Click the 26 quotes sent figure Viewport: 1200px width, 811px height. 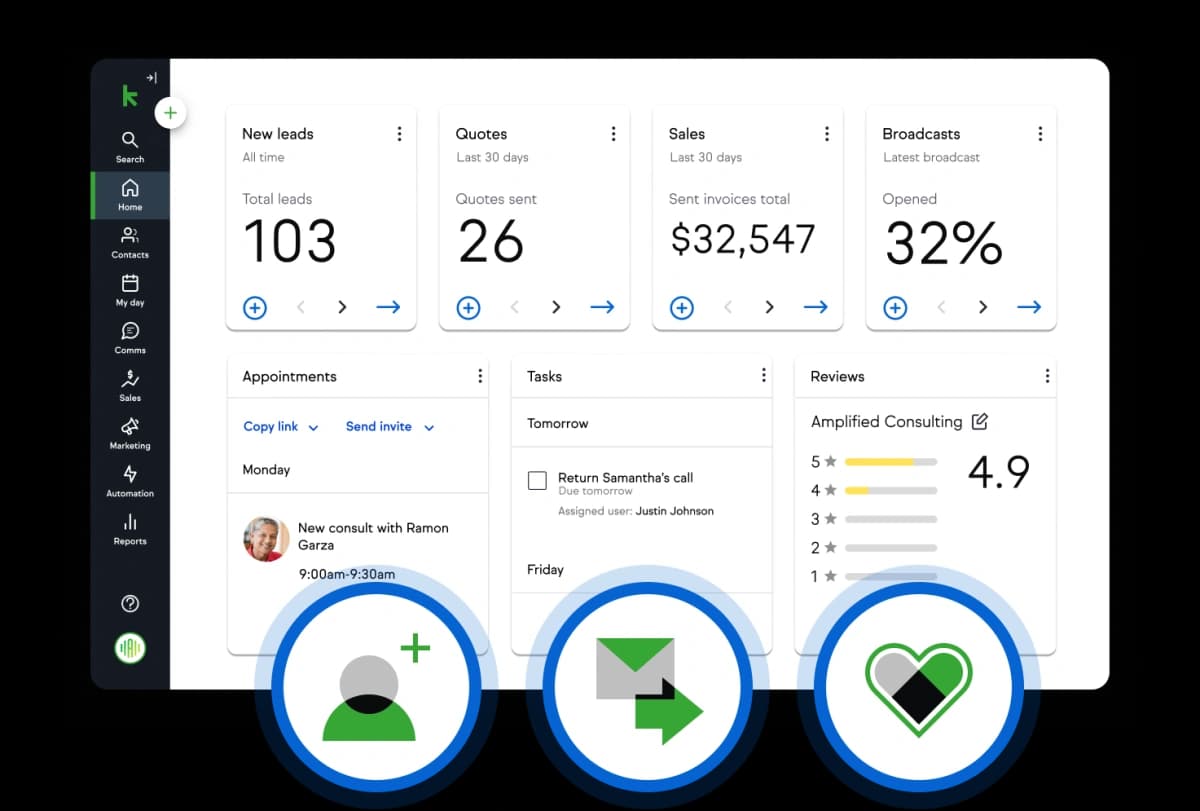(x=491, y=242)
